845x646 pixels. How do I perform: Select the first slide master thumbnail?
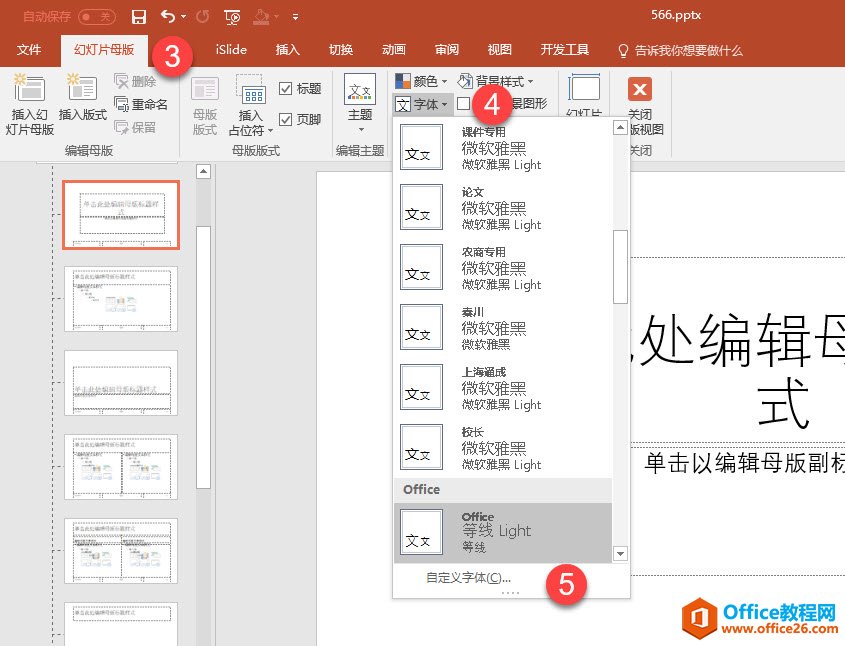click(120, 214)
